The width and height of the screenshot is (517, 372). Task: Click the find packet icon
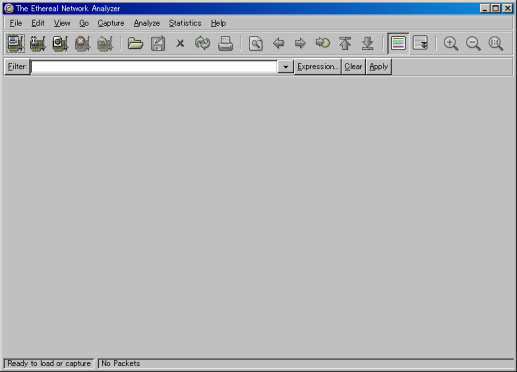click(256, 43)
